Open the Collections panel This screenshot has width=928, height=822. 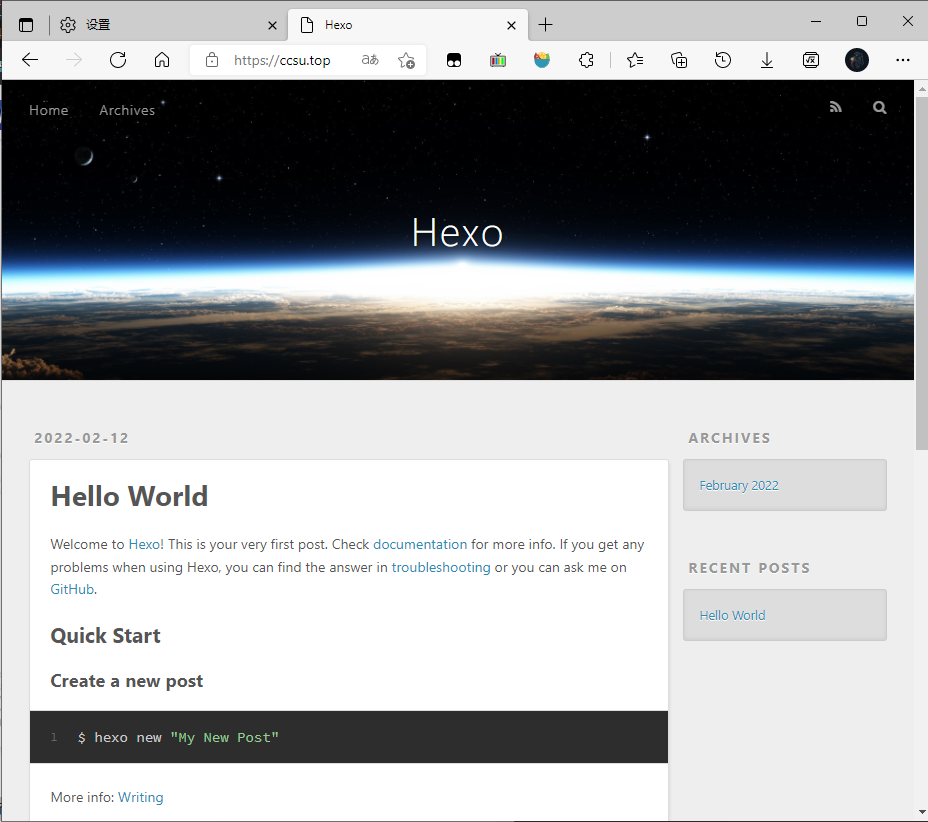679,60
